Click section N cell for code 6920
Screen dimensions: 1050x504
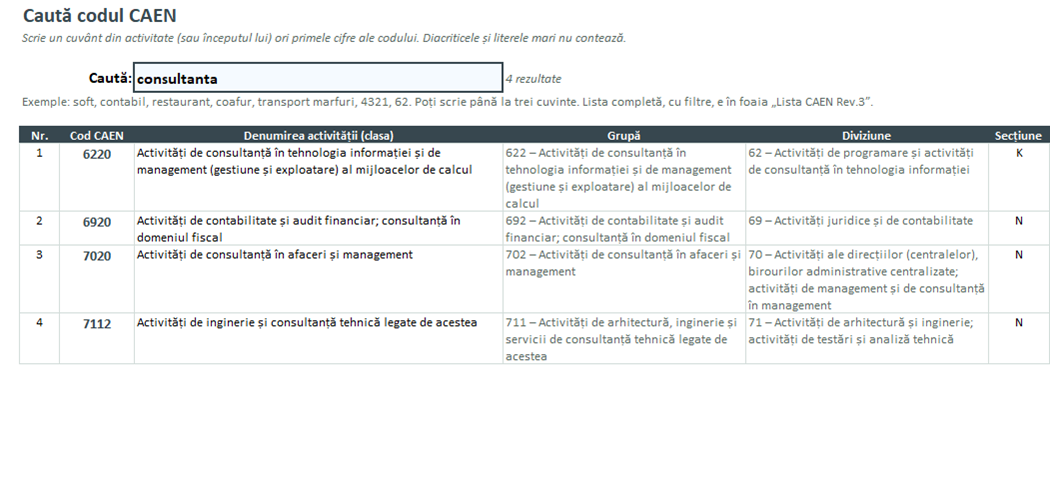click(x=1019, y=228)
